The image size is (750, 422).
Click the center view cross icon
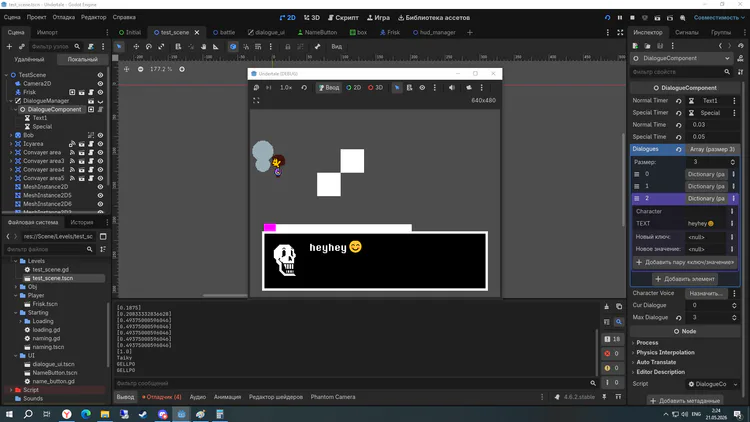tap(126, 69)
